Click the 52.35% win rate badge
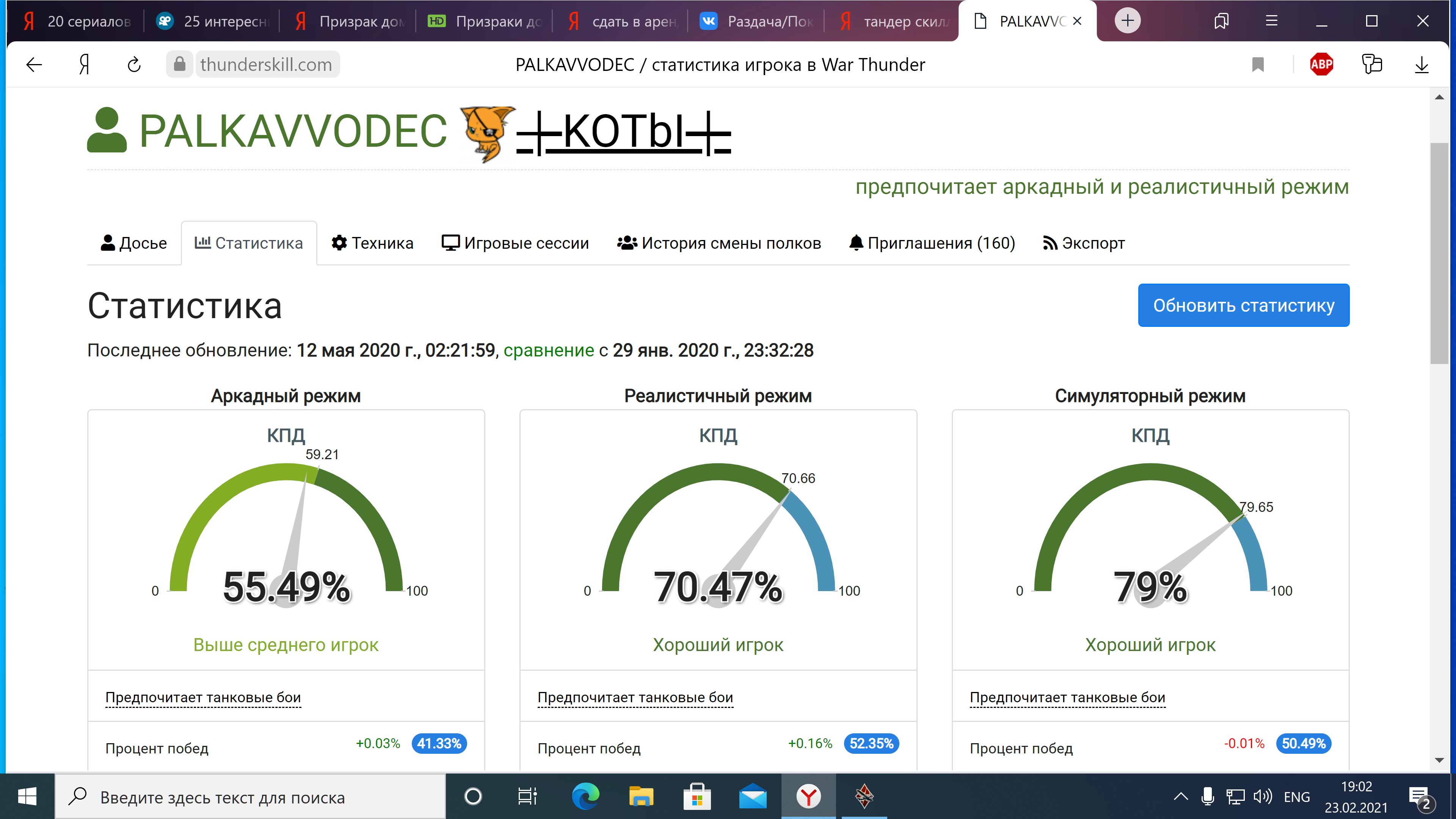 click(871, 743)
